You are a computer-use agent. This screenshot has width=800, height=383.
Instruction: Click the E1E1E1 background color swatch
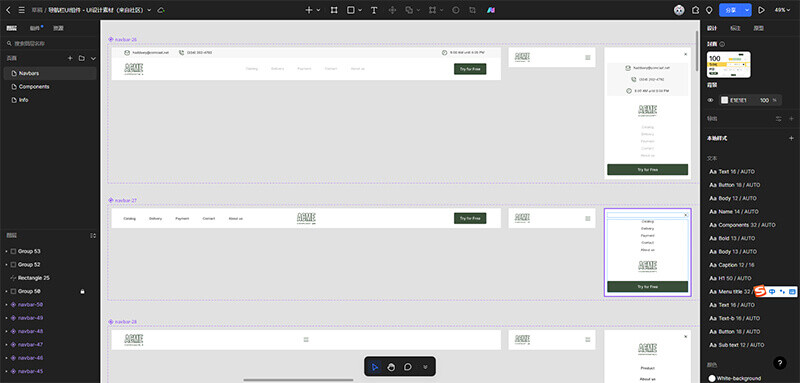click(724, 100)
